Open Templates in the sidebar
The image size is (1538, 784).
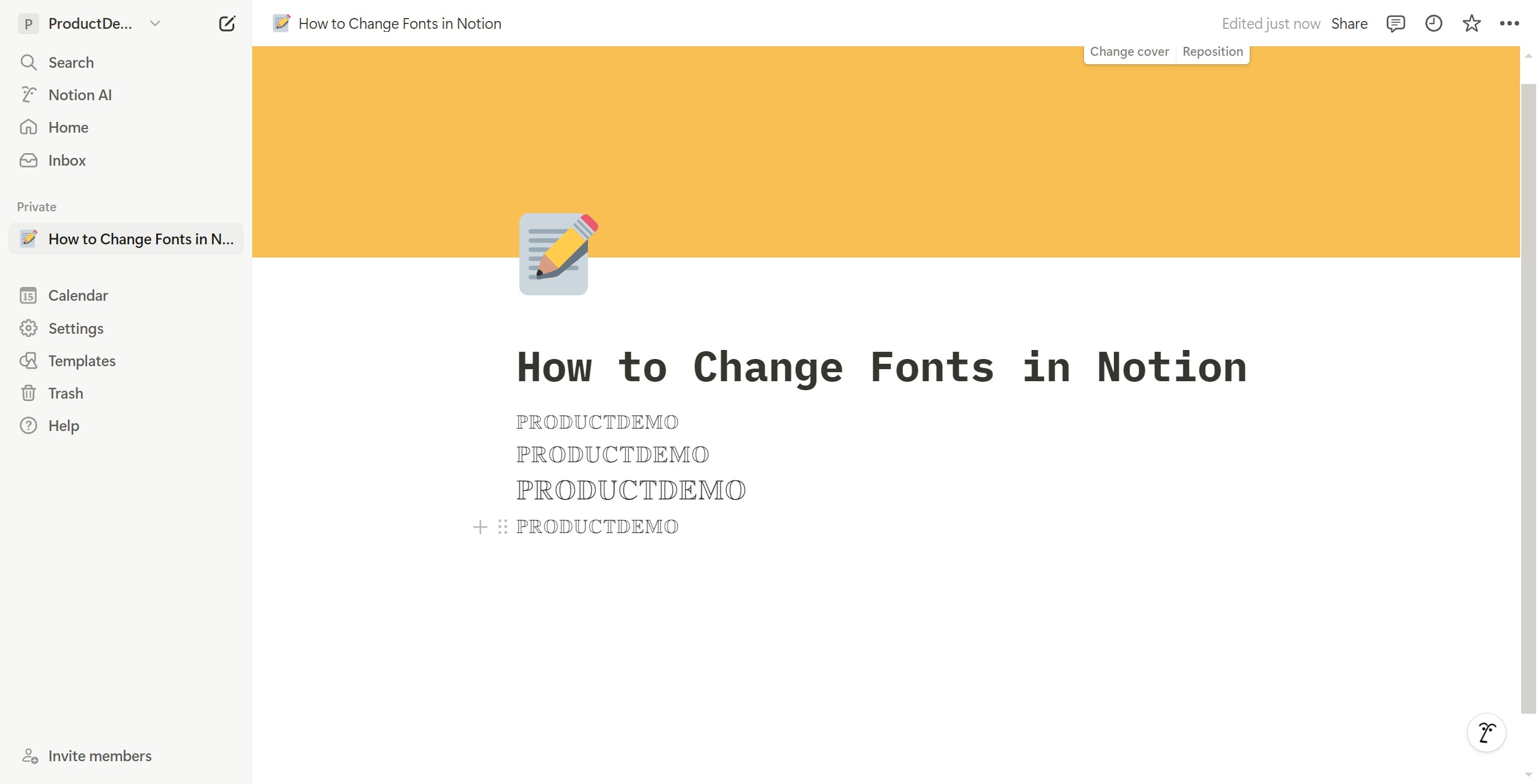tap(126, 361)
